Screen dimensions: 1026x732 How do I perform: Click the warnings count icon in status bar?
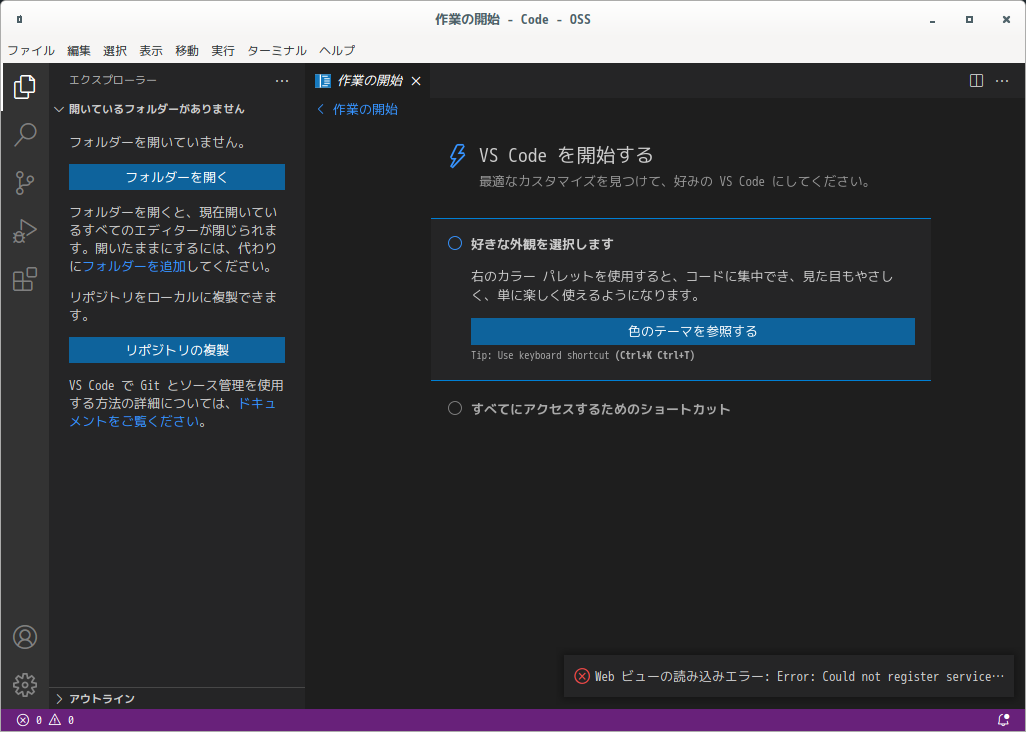pos(55,720)
